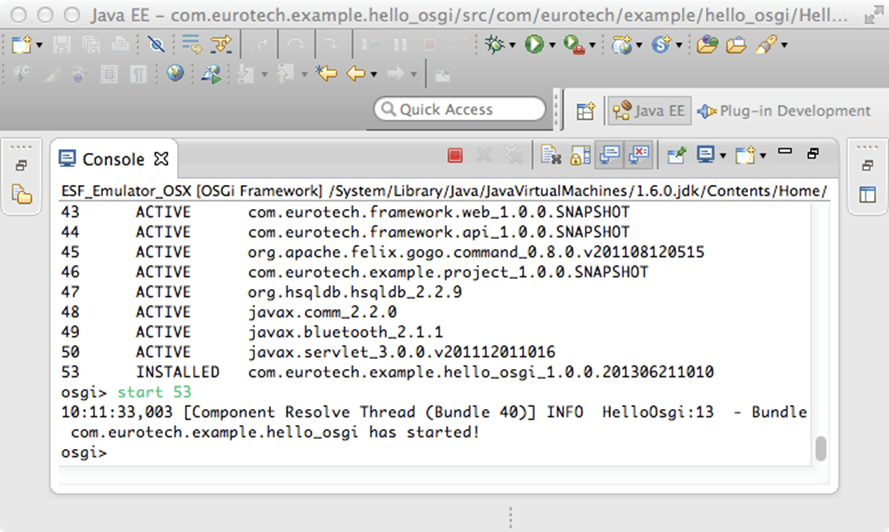889x532 pixels.
Task: Maximize the Console view
Action: (x=813, y=153)
